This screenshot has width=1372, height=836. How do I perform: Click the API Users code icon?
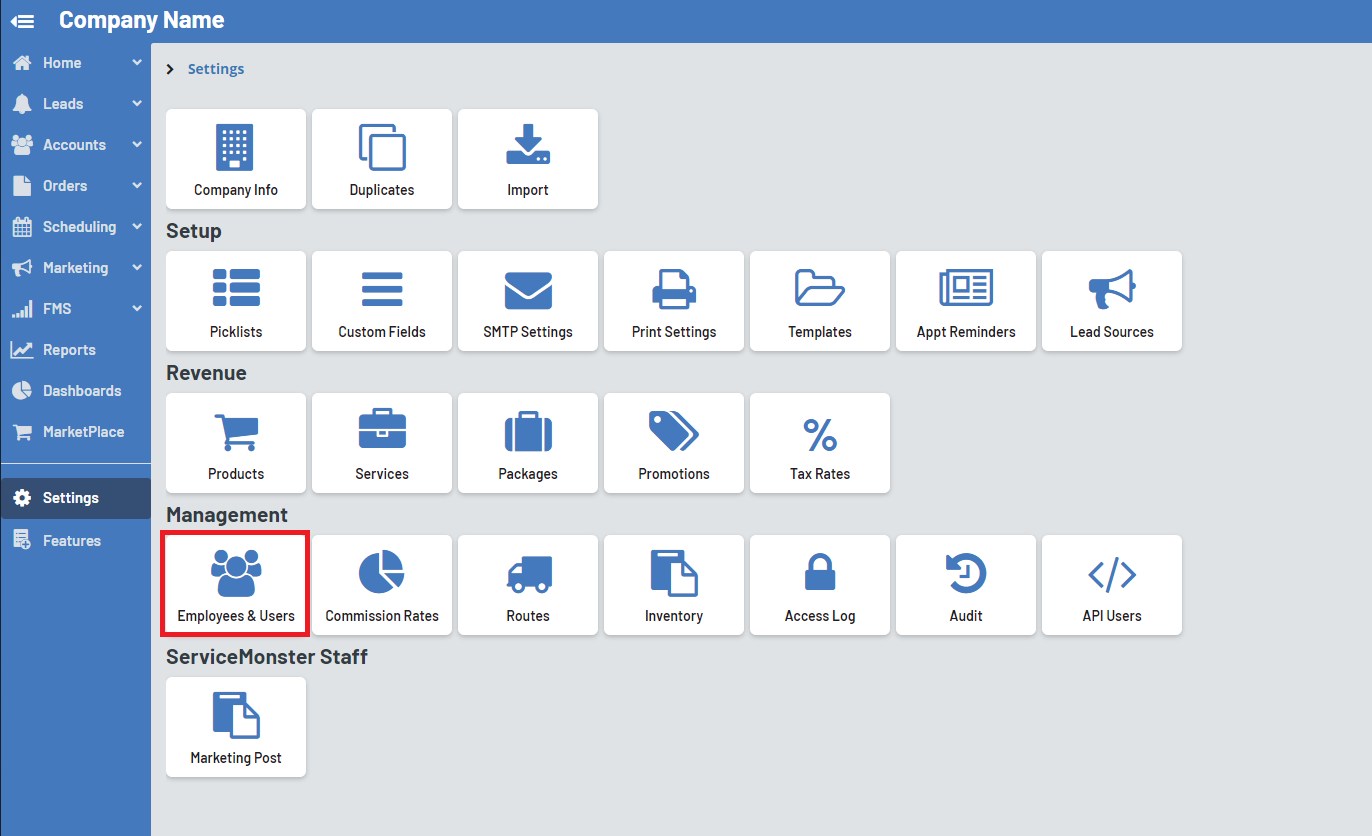point(1111,573)
